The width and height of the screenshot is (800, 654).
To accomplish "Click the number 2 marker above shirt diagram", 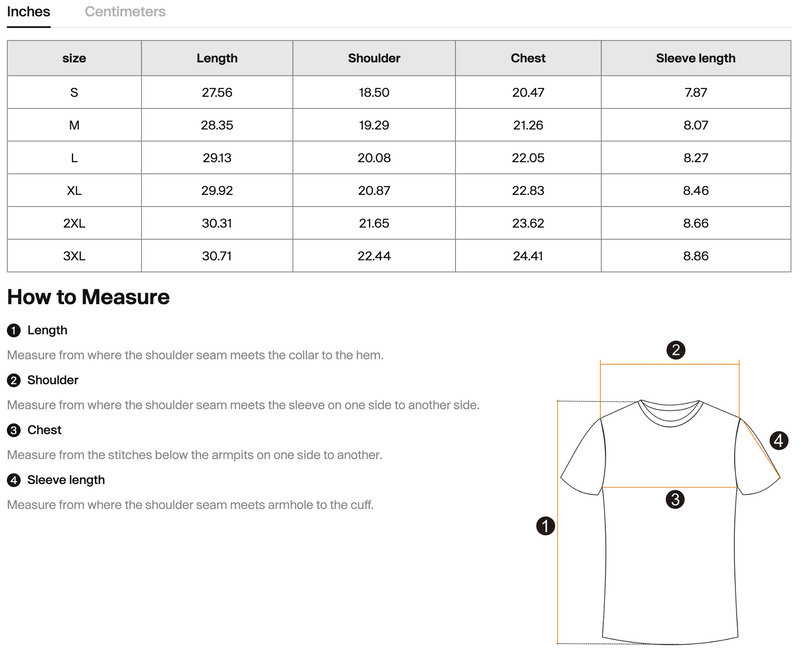I will click(676, 350).
